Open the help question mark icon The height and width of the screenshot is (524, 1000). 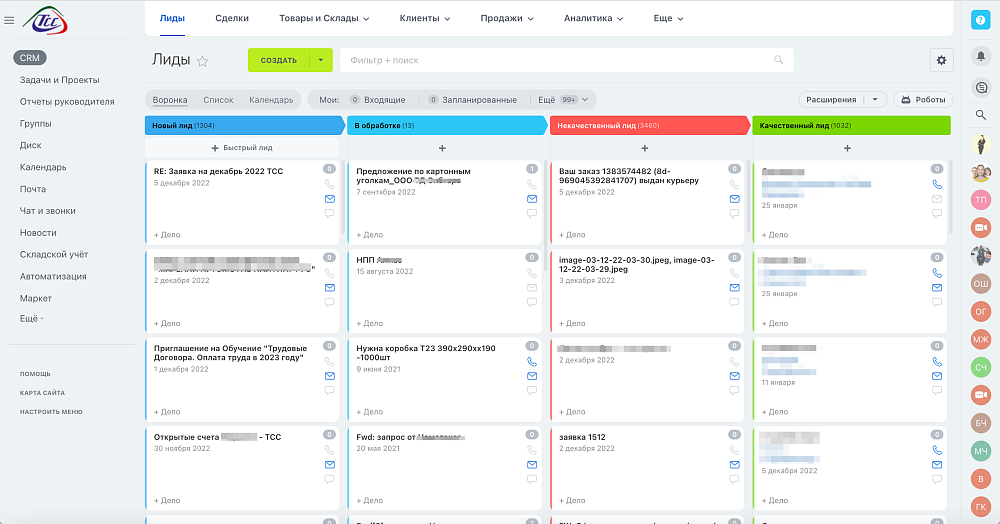980,20
